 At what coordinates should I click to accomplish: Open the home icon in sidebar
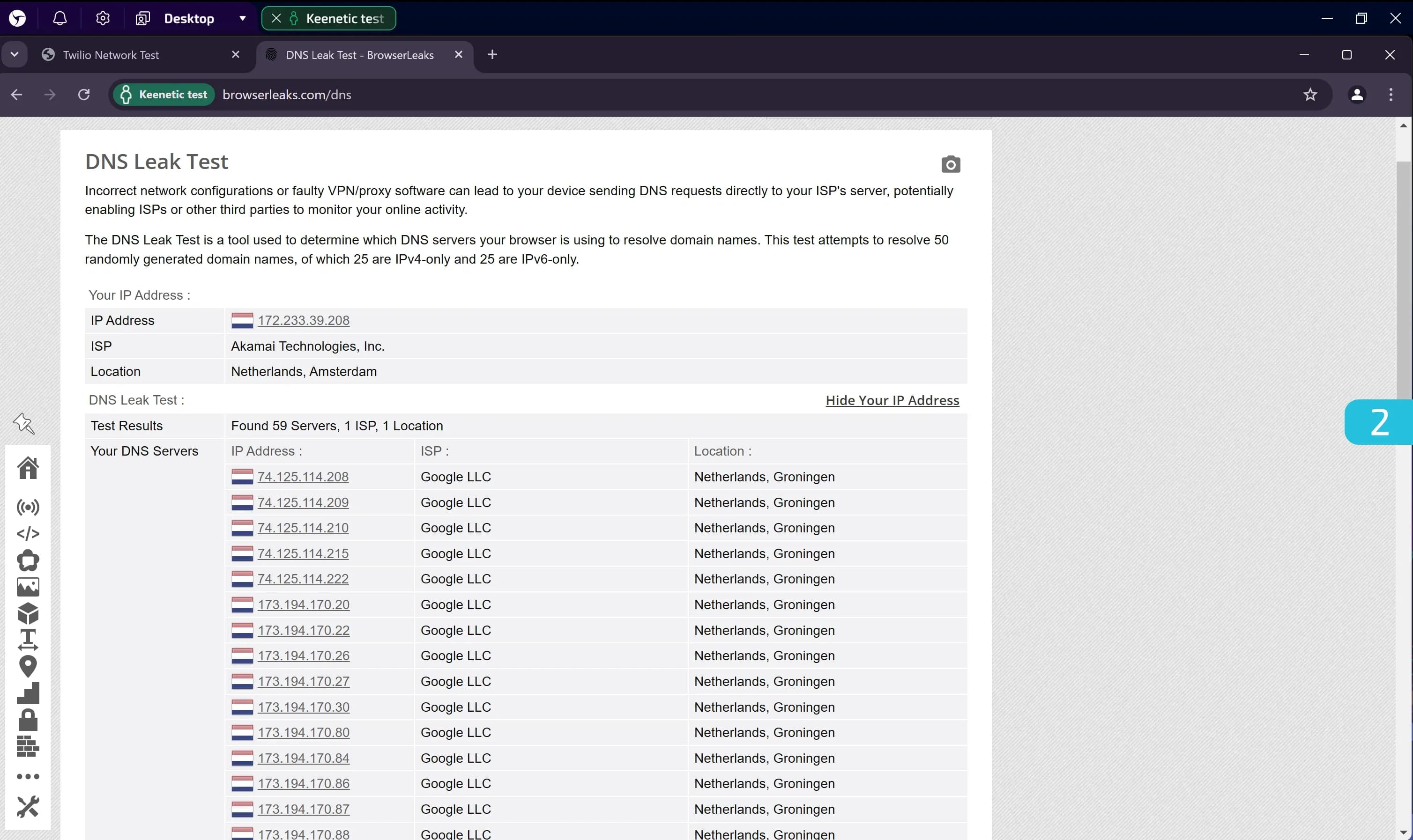[x=28, y=468]
